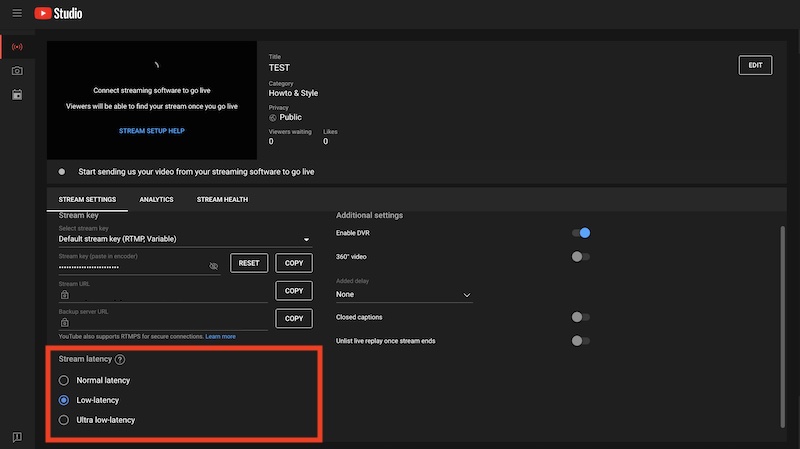Open the hamburger navigation menu
Screen dimensions: 800x449
[17, 13]
